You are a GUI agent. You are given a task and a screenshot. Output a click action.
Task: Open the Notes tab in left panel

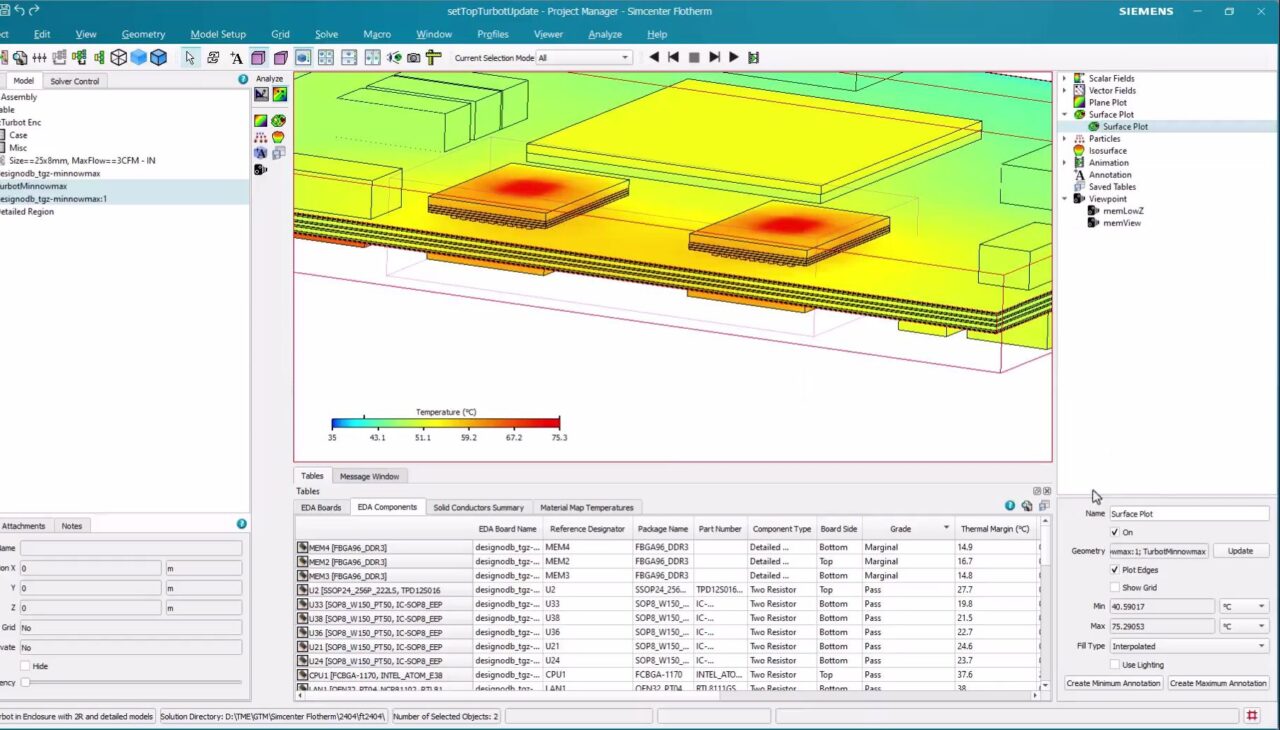click(x=72, y=526)
